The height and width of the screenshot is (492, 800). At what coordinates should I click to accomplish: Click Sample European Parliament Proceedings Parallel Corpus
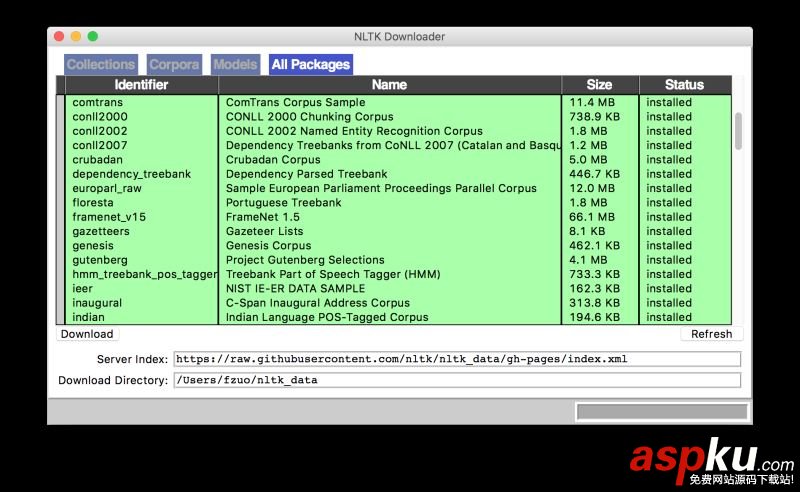pos(381,188)
